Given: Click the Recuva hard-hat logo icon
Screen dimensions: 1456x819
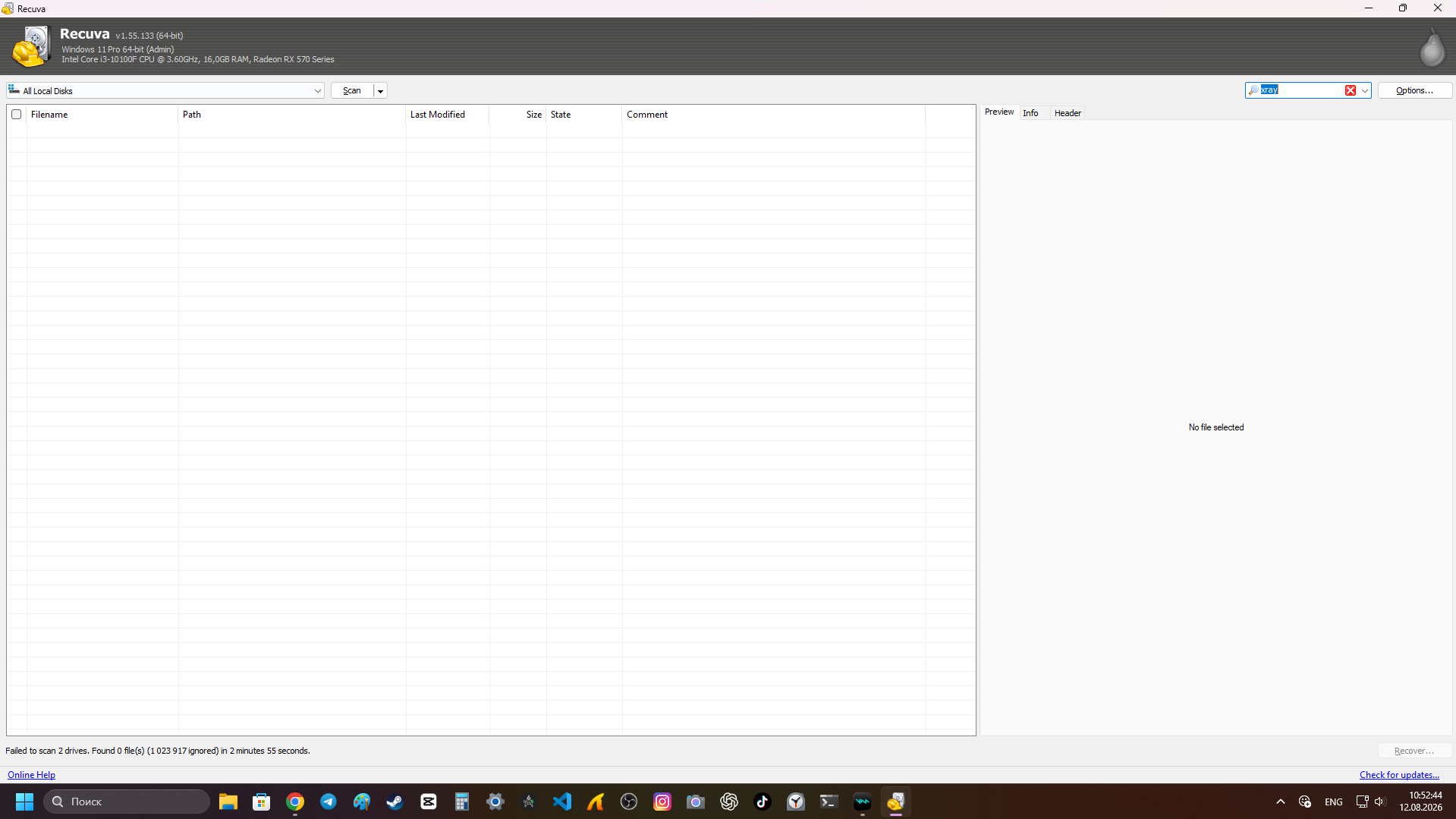Looking at the screenshot, I should tap(30, 46).
